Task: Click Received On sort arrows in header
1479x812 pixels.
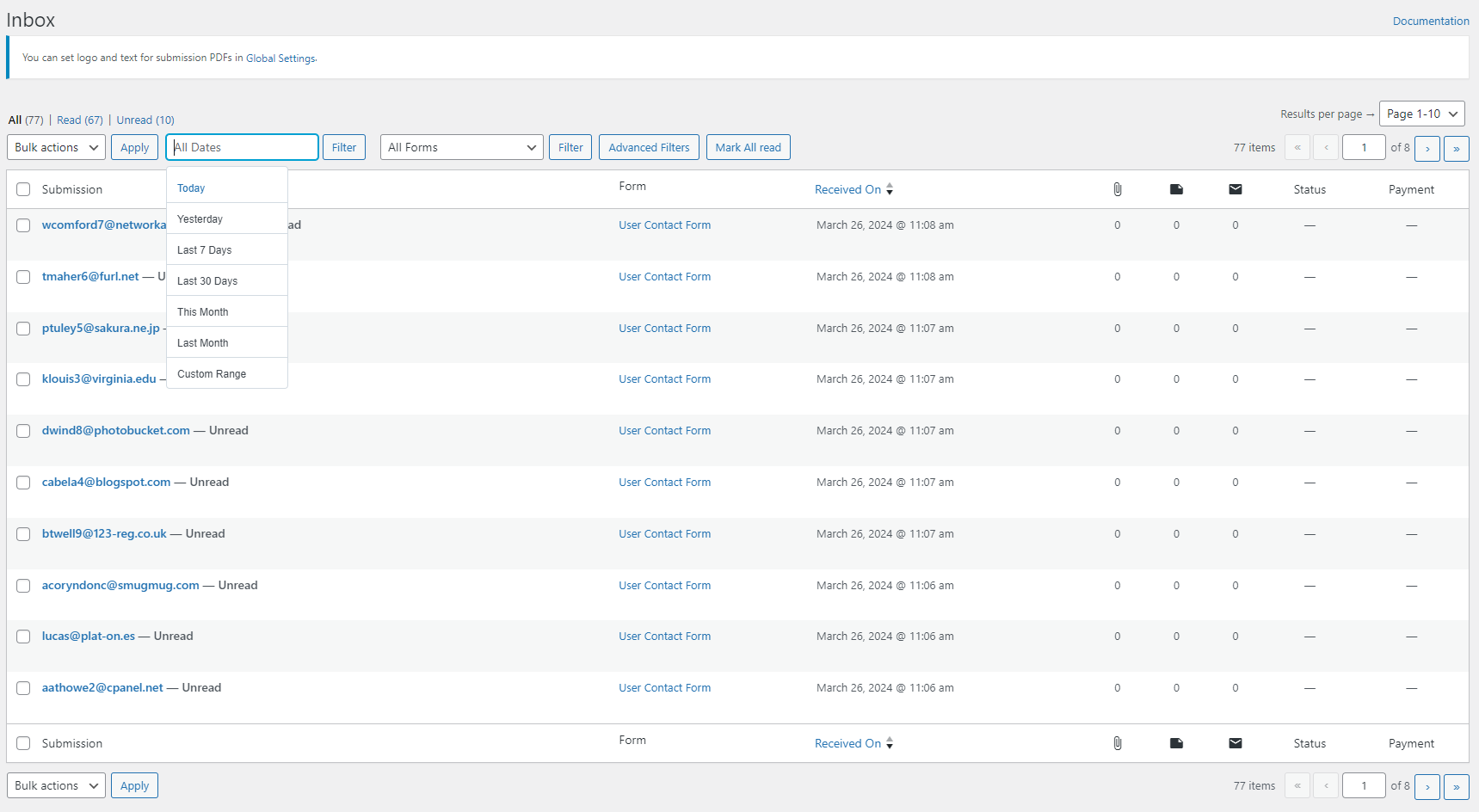Action: click(890, 189)
